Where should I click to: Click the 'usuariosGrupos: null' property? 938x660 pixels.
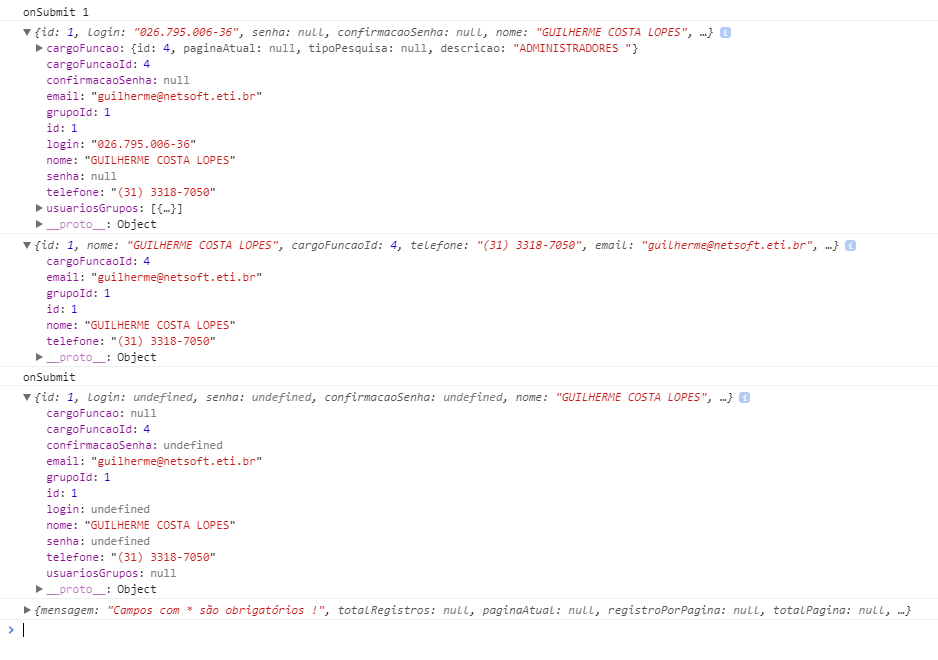click(111, 573)
